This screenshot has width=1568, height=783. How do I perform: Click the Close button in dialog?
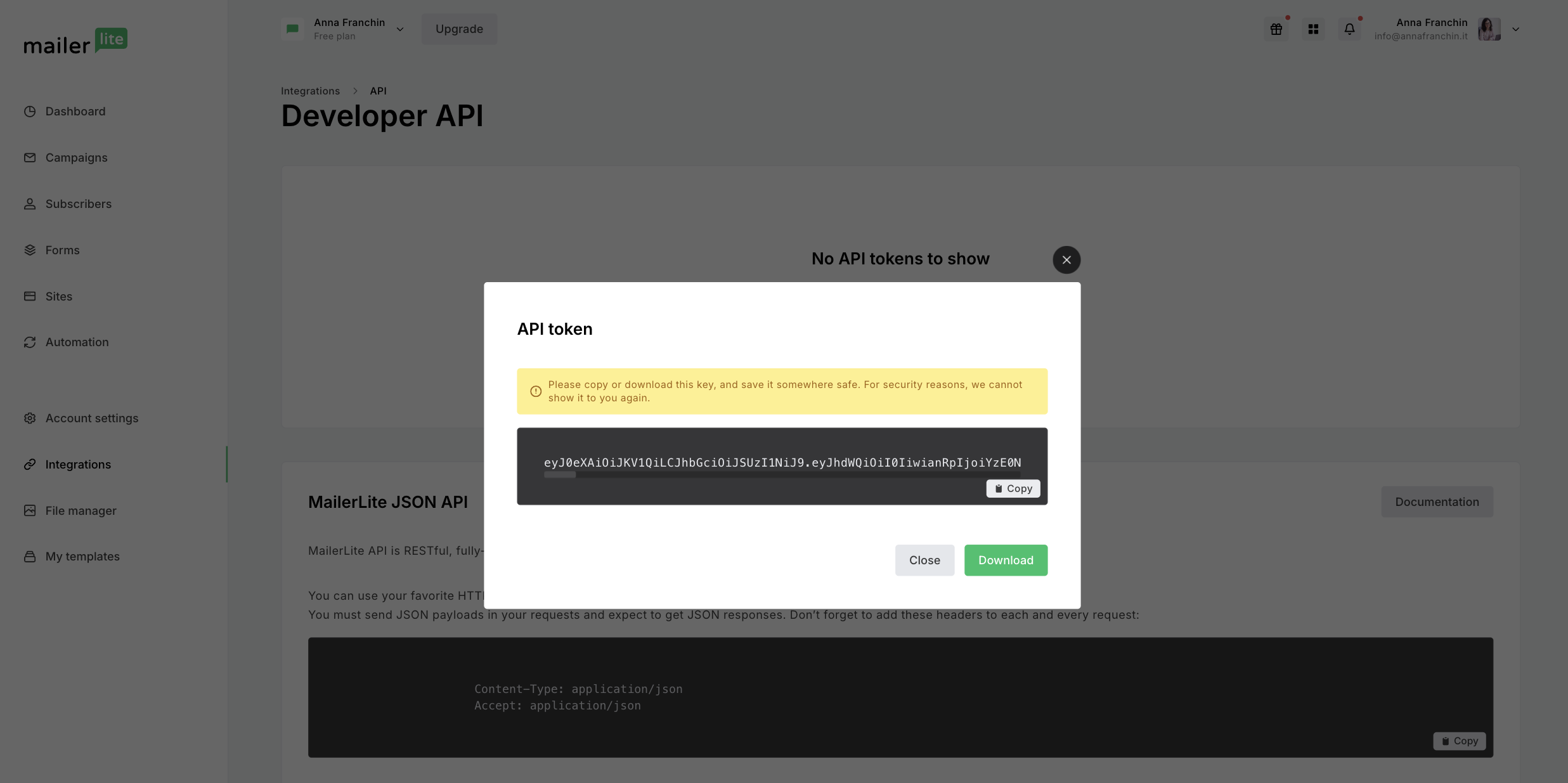click(924, 560)
